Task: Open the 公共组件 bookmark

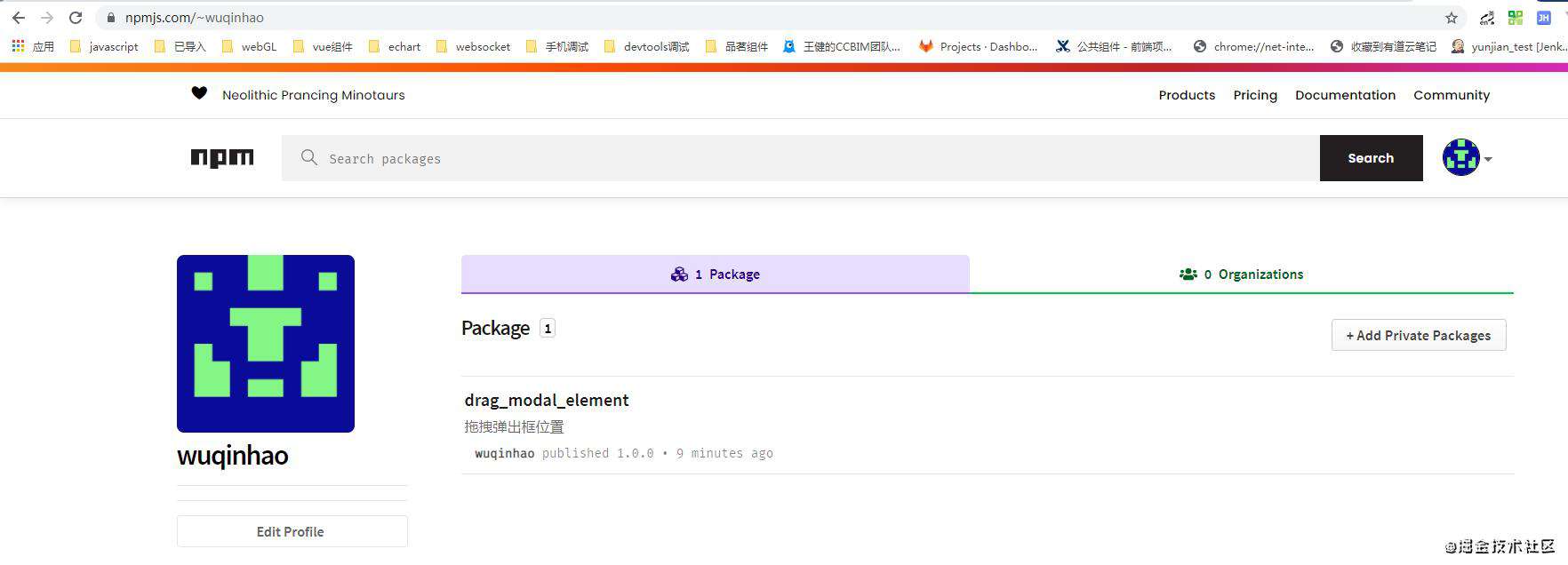Action: 1114,46
